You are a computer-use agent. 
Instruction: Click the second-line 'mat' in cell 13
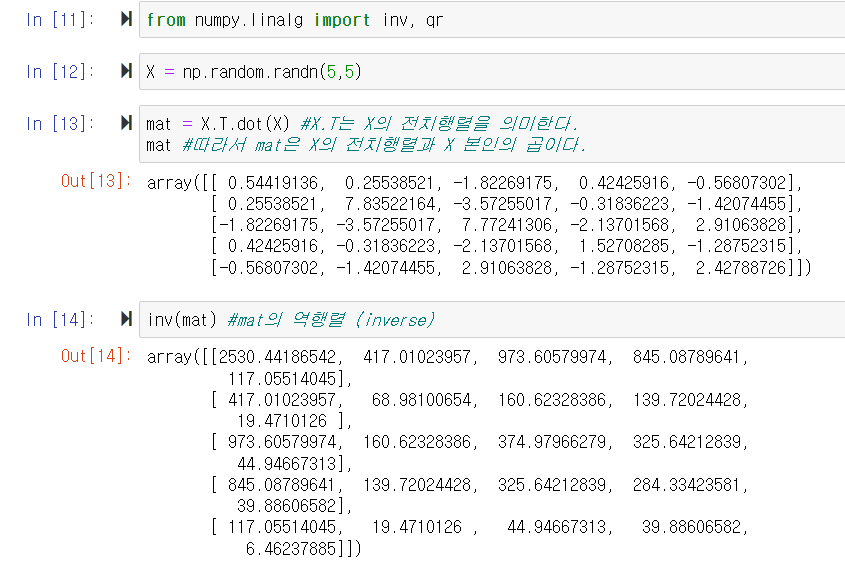158,145
